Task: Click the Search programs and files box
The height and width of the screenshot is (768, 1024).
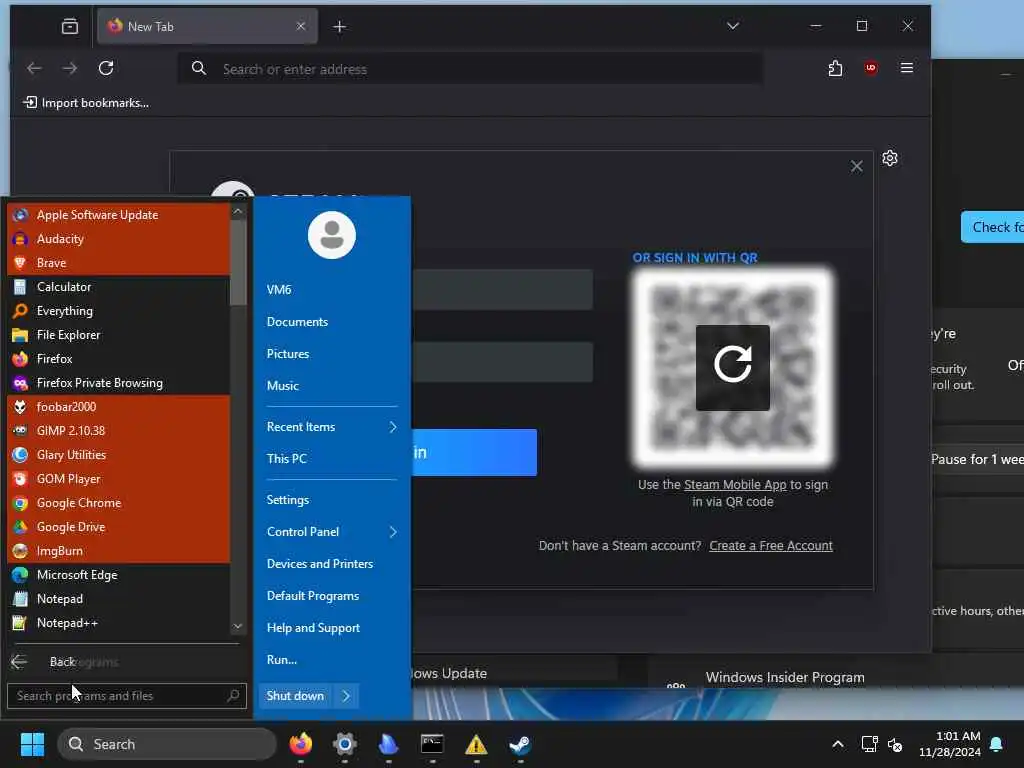Action: coord(127,696)
